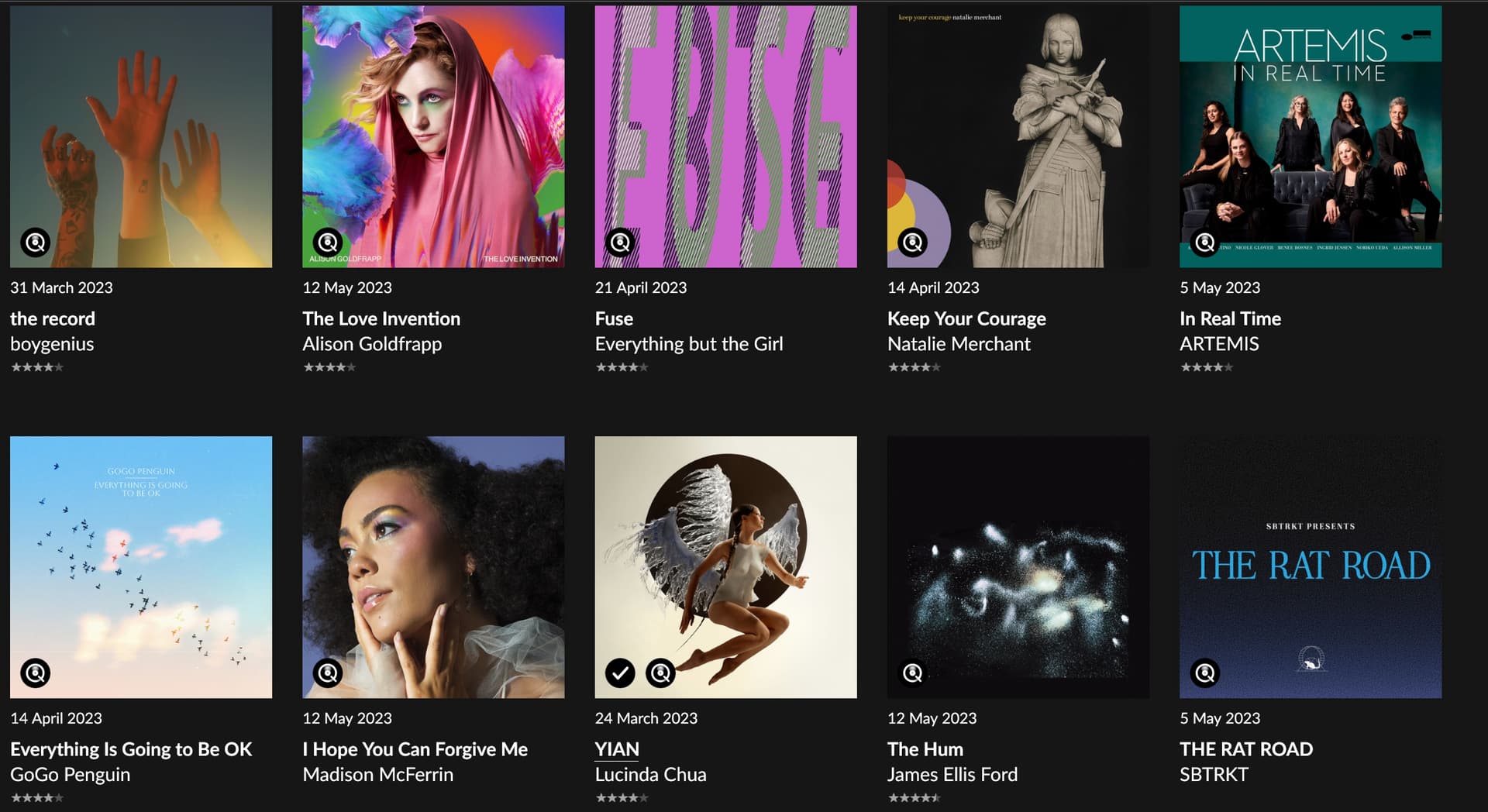Toggle the checkmark on YIAN album cover

(x=620, y=673)
